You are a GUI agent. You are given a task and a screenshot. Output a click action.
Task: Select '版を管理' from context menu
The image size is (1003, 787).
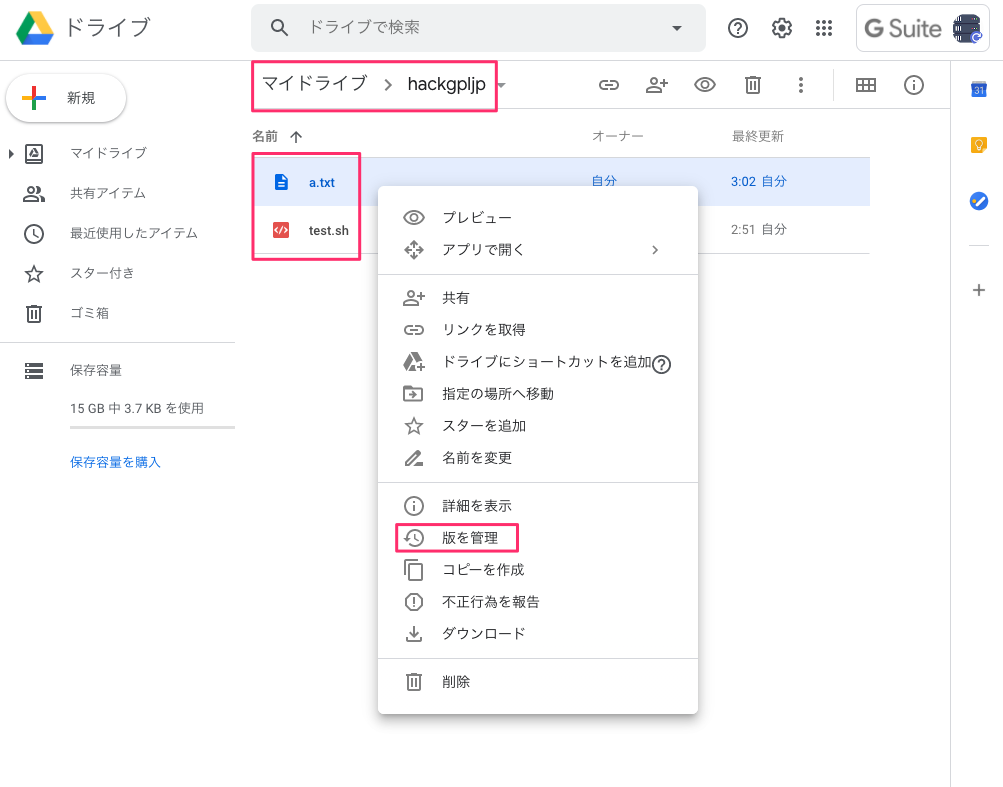(470, 538)
